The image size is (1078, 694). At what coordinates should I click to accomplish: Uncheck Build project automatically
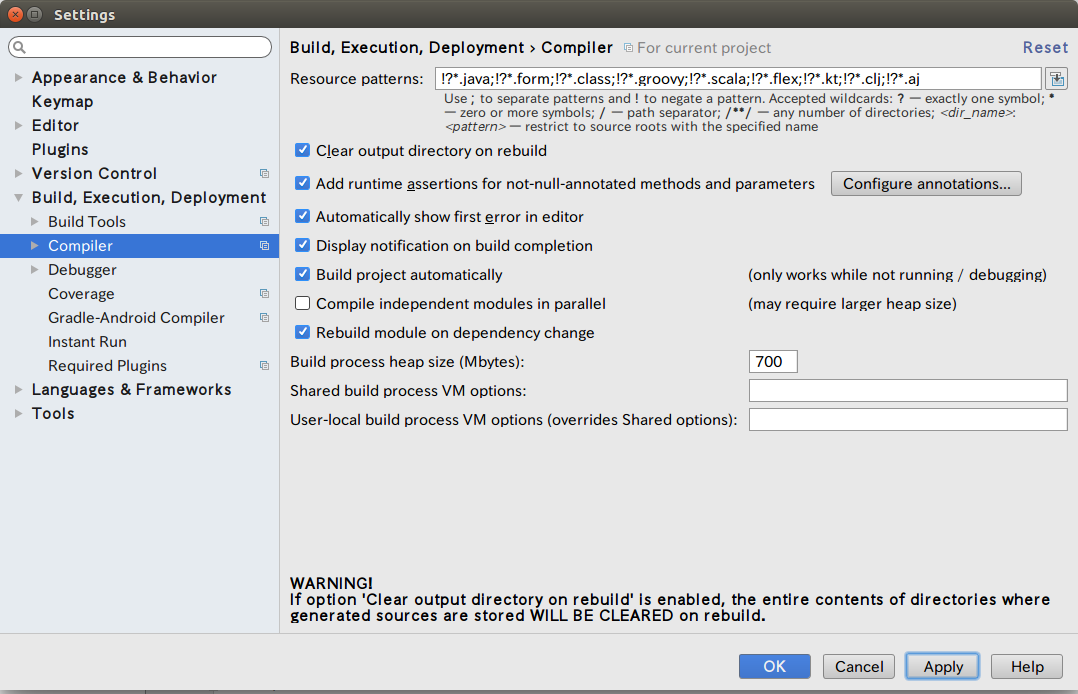pos(302,274)
